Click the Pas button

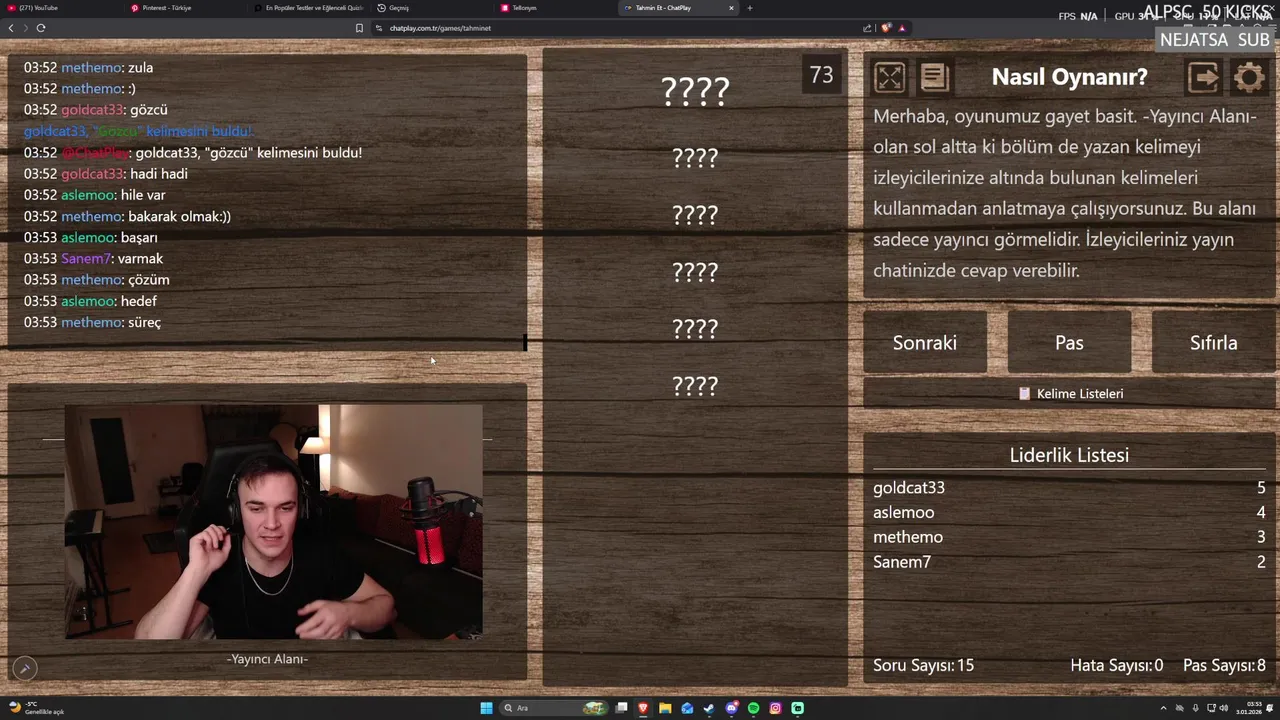click(x=1069, y=343)
